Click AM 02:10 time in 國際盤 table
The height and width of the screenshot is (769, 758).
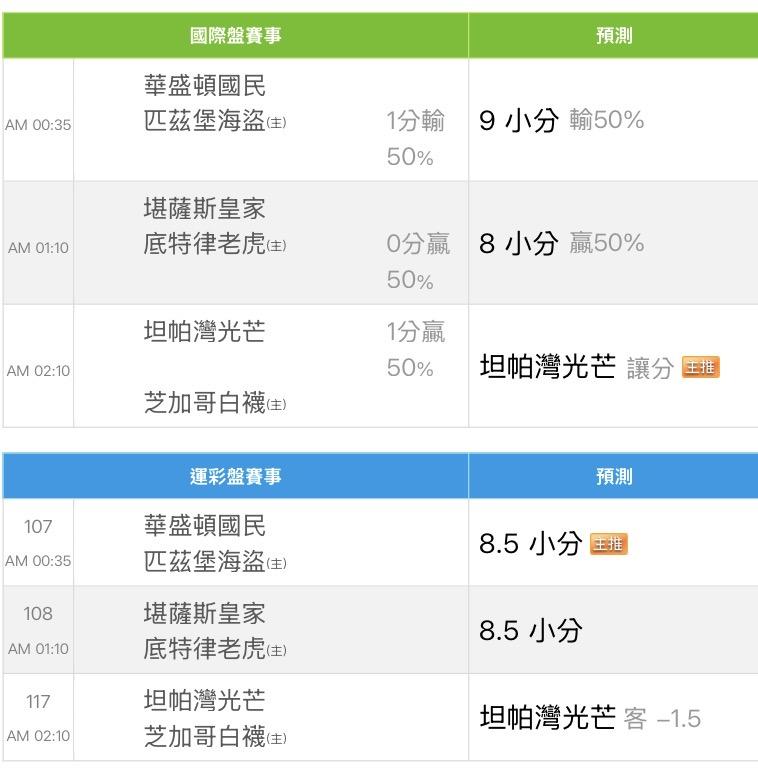pyautogui.click(x=38, y=370)
